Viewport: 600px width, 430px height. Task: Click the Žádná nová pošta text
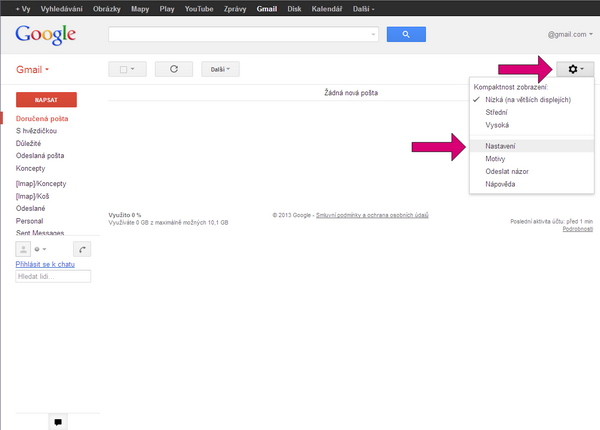coord(351,93)
